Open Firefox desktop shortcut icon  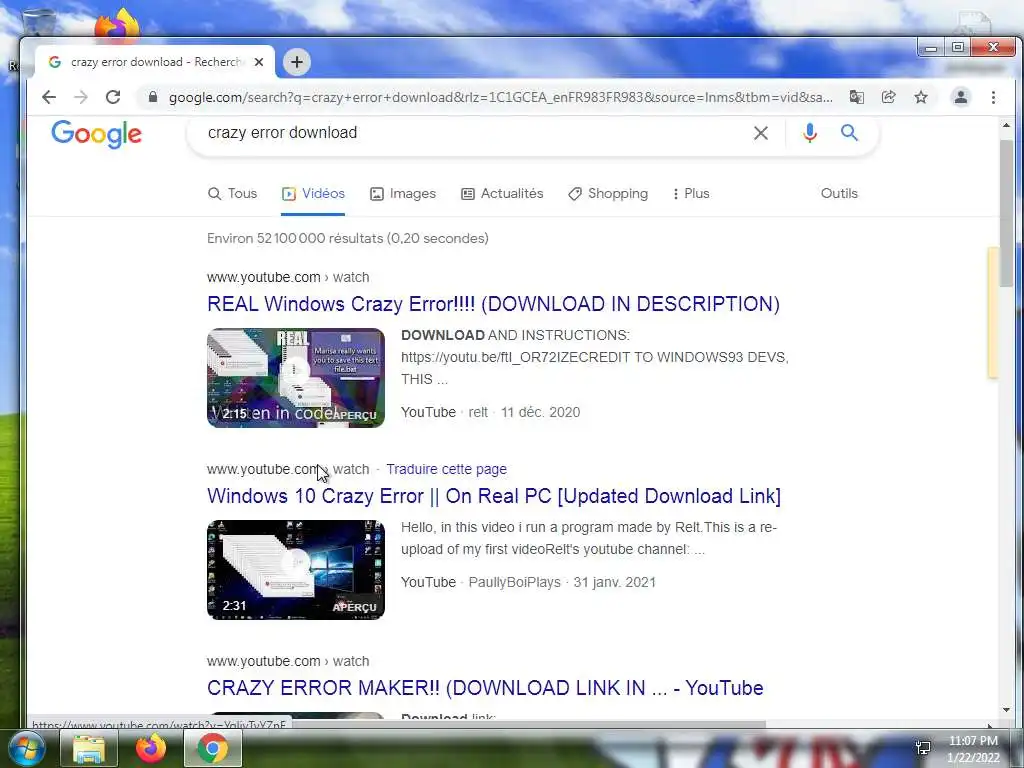coord(118,25)
